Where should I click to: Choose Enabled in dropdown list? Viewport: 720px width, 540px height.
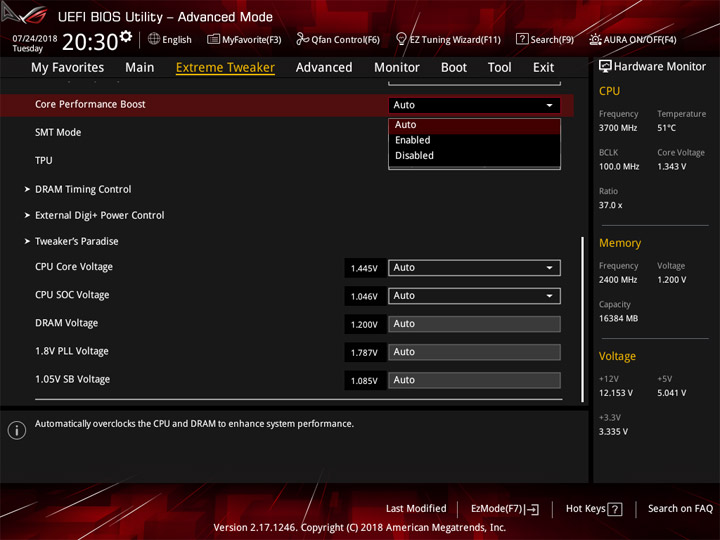tap(474, 140)
